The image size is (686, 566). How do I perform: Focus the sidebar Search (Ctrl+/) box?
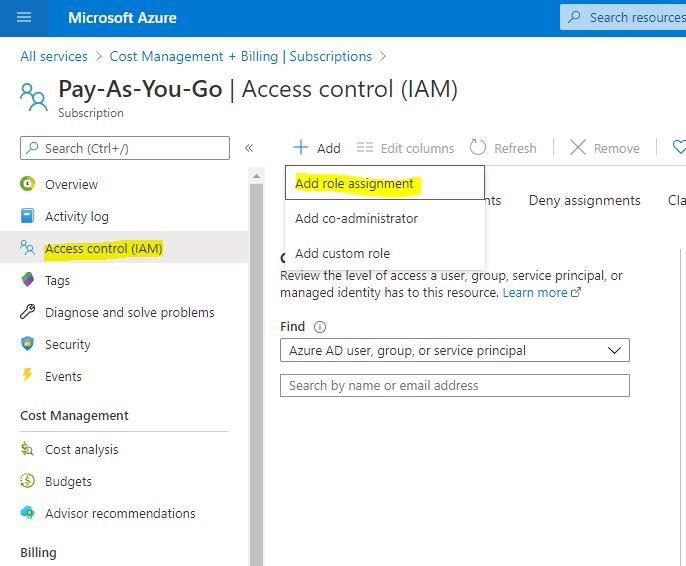click(125, 148)
